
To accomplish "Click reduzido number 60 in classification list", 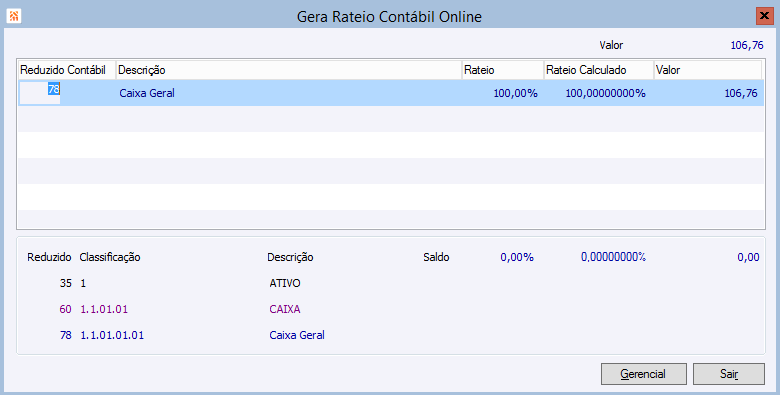I will 66,309.
